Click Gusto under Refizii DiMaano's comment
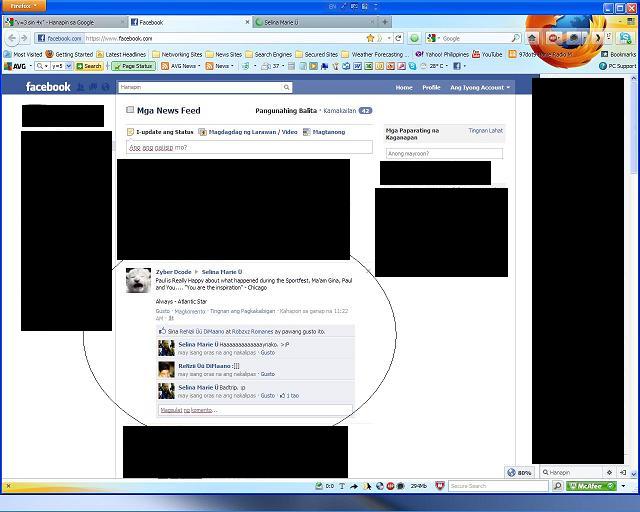Screen dimensions: 640x512 click(268, 374)
